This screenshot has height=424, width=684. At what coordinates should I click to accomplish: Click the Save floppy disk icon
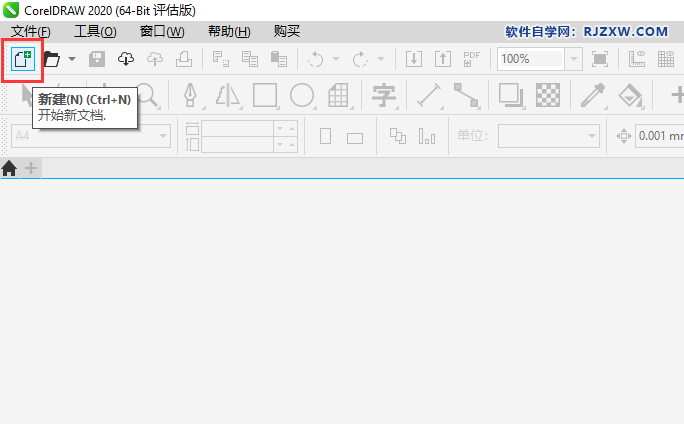click(x=97, y=59)
